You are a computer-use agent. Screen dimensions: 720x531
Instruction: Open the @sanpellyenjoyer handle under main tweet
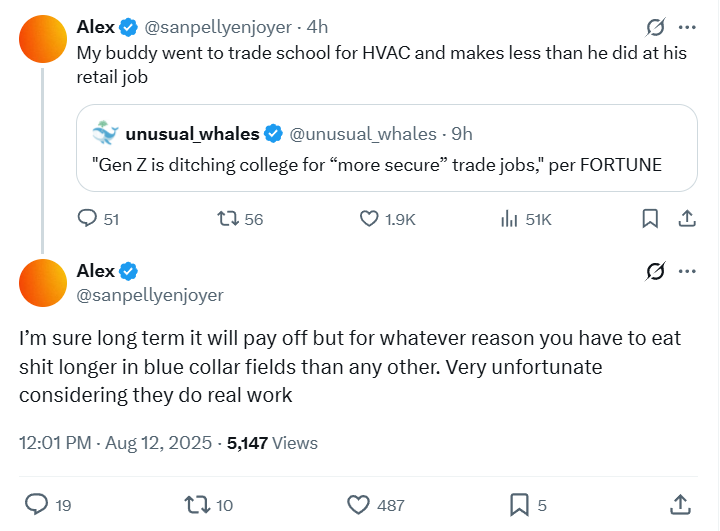click(150, 295)
